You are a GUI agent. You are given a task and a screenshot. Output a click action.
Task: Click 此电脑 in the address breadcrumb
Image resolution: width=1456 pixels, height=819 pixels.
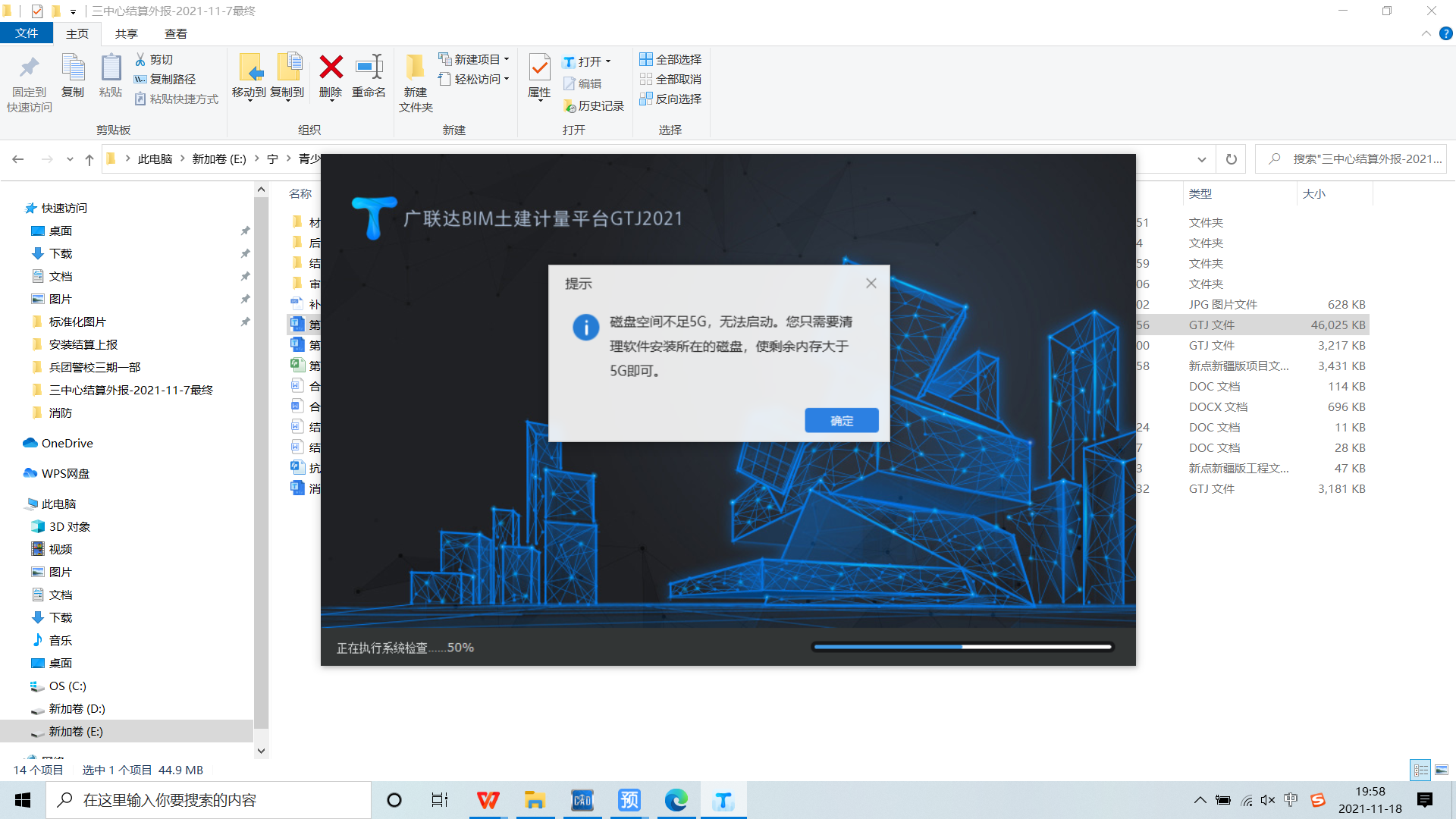[x=155, y=158]
